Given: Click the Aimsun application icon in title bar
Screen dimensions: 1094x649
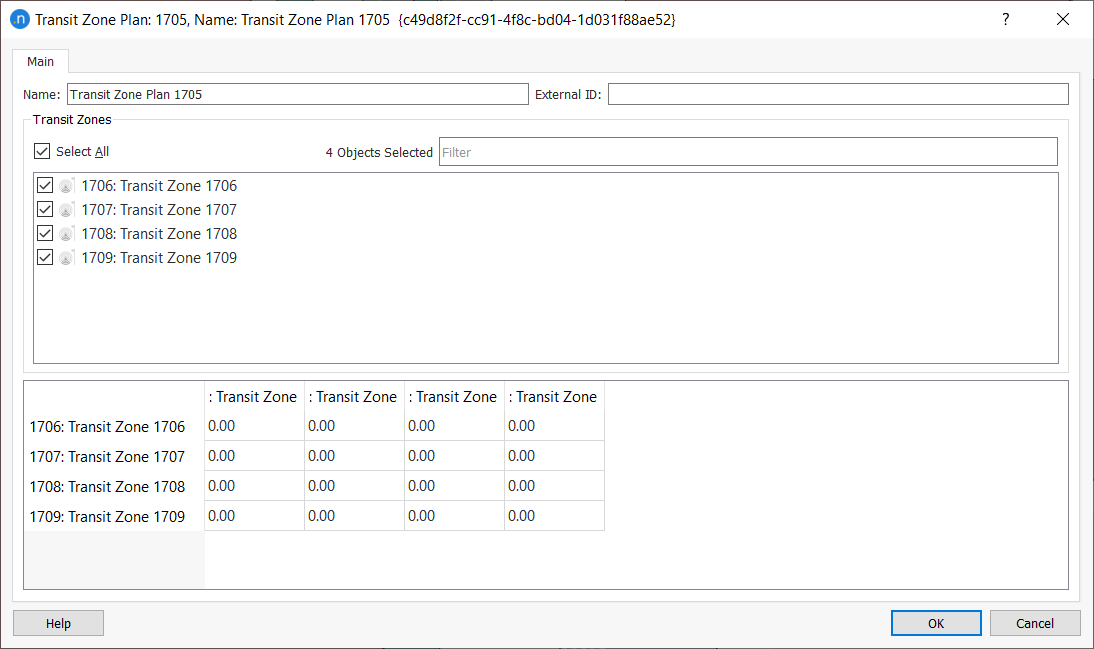Looking at the screenshot, I should (18, 19).
